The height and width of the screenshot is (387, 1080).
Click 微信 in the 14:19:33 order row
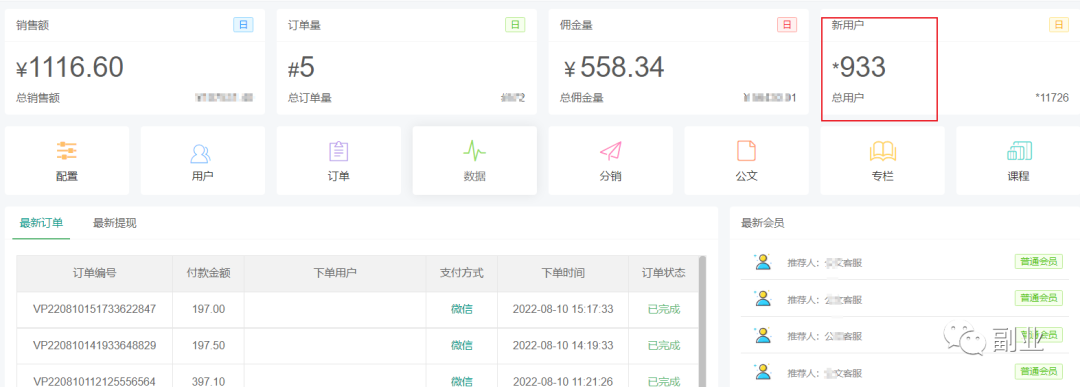pyautogui.click(x=461, y=345)
